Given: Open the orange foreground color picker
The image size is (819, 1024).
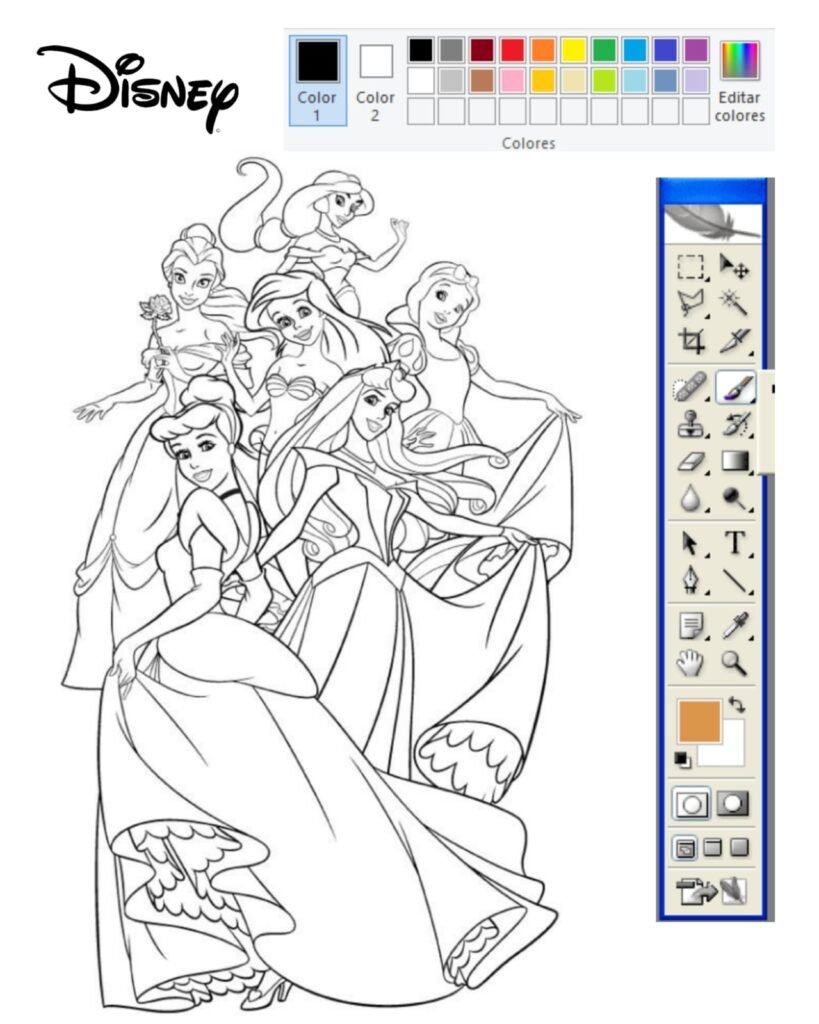Looking at the screenshot, I should (x=699, y=721).
